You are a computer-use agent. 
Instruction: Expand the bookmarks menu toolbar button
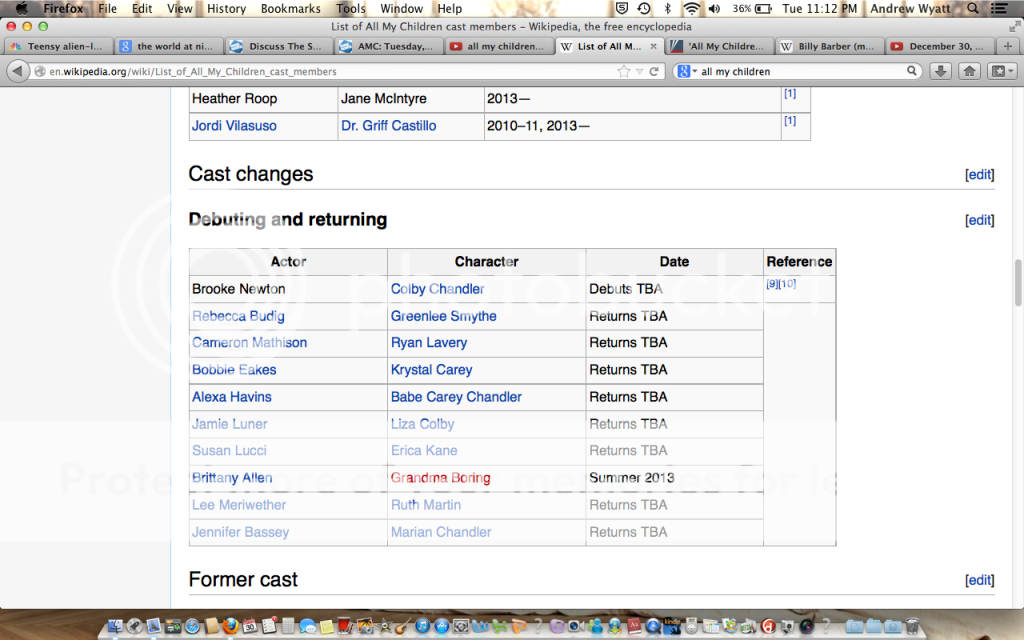(1000, 71)
